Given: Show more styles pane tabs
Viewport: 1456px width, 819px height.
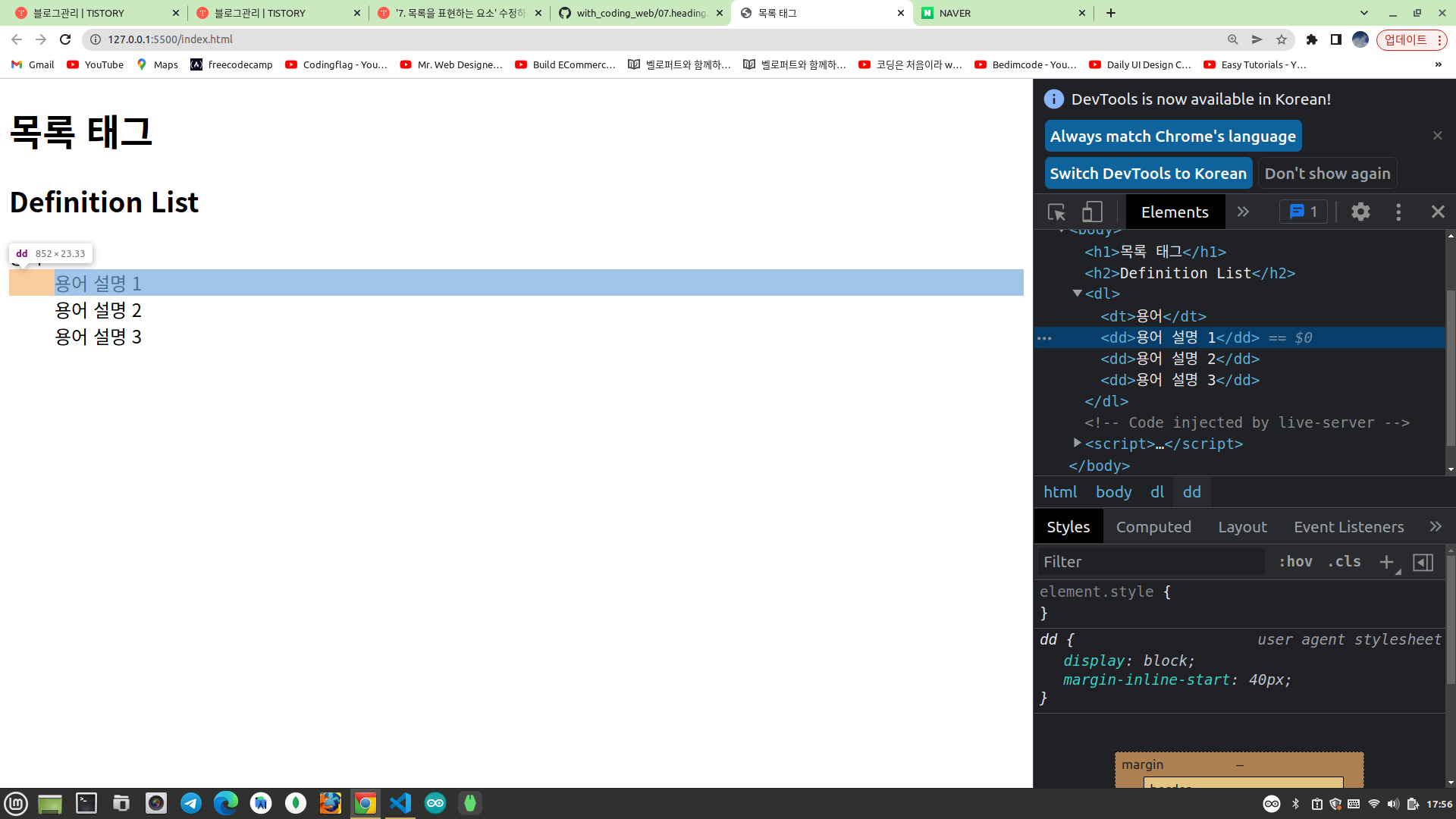Looking at the screenshot, I should click(x=1436, y=526).
